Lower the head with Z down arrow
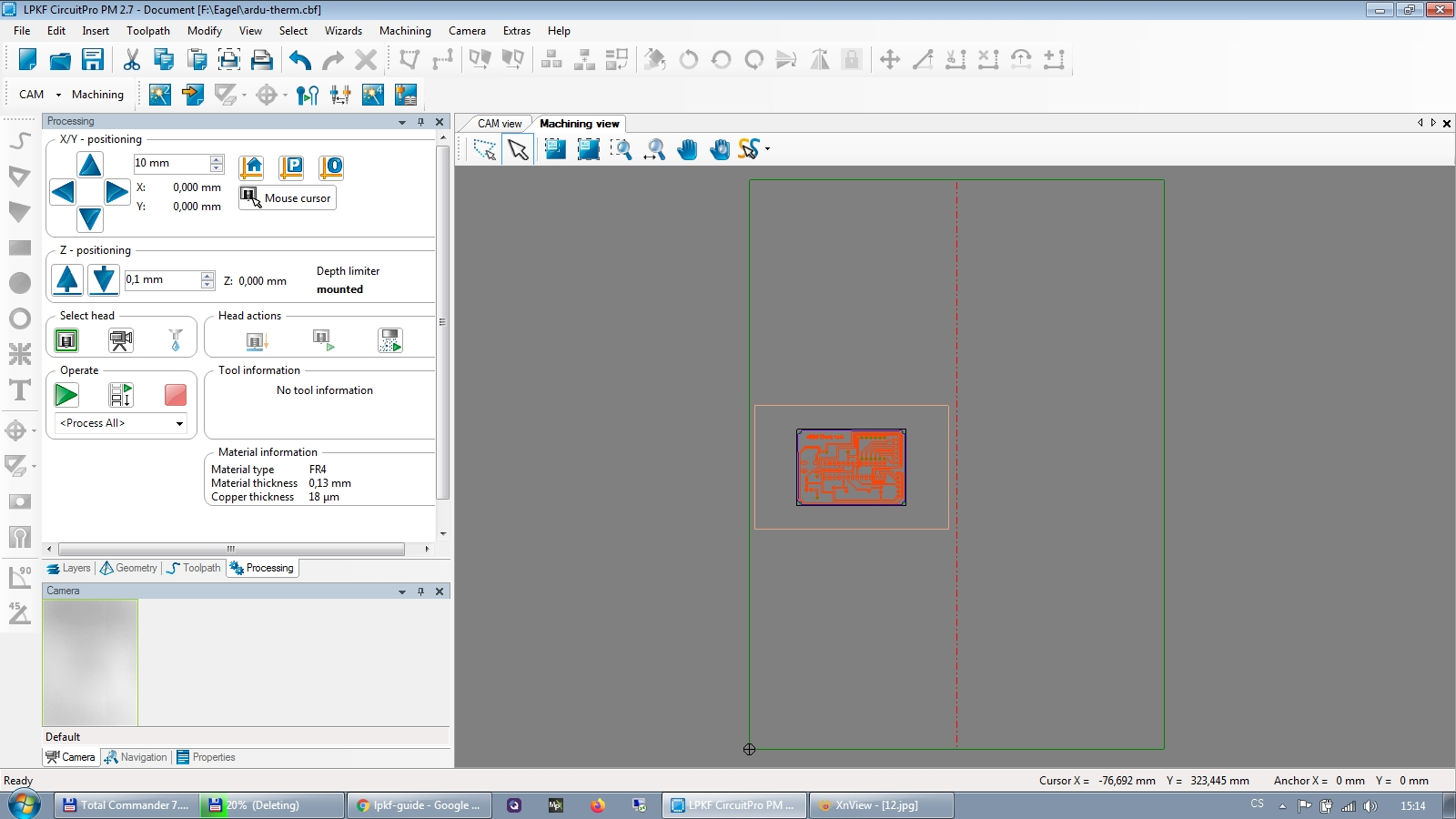1456x819 pixels. click(x=104, y=280)
